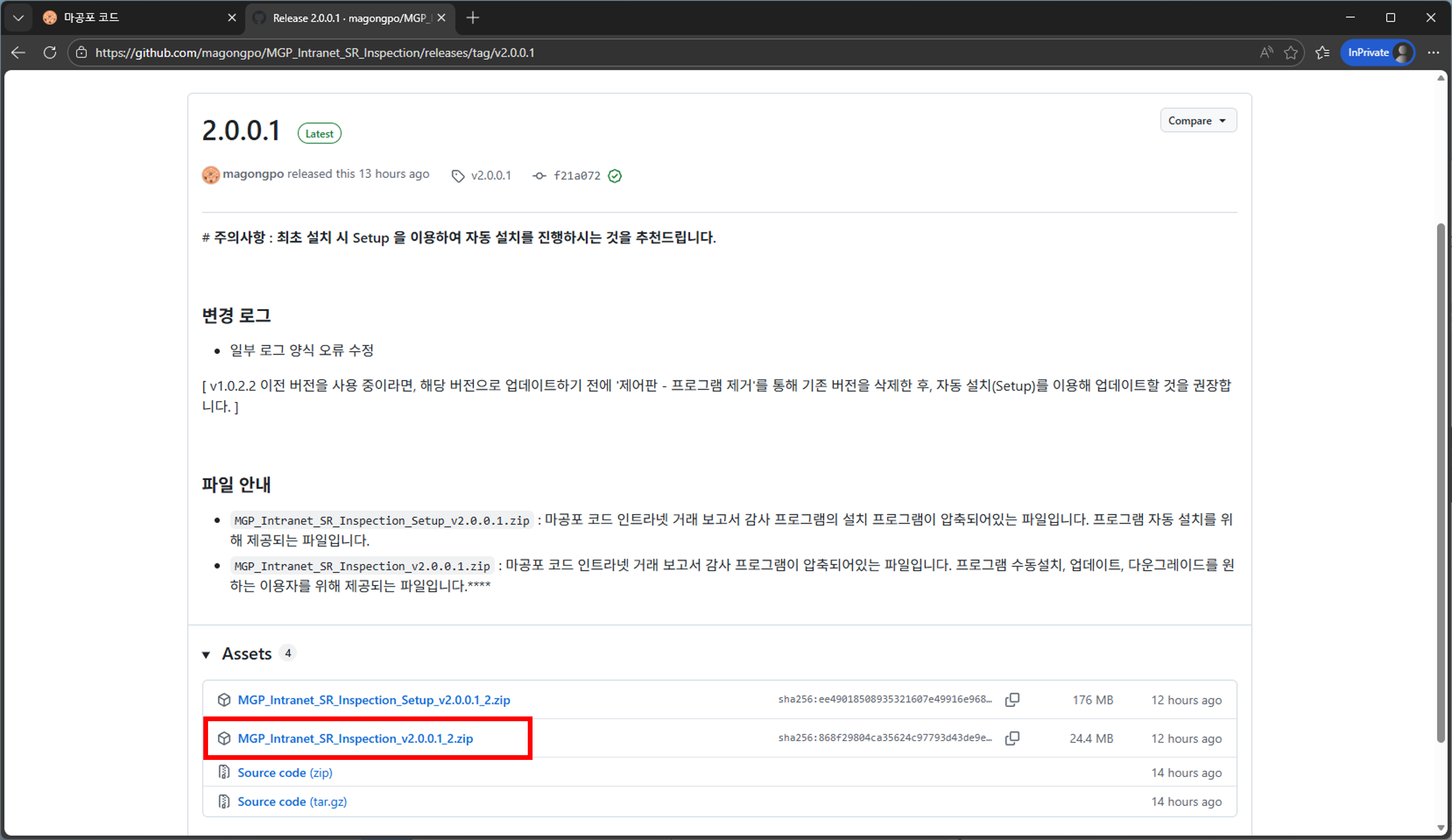
Task: Open the Compare dropdown
Action: coord(1198,120)
